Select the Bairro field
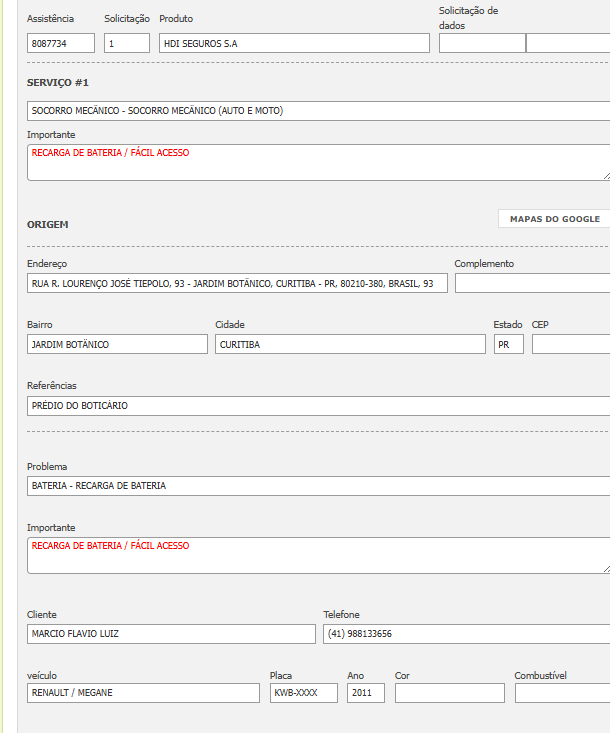This screenshot has height=733, width=610. point(117,344)
